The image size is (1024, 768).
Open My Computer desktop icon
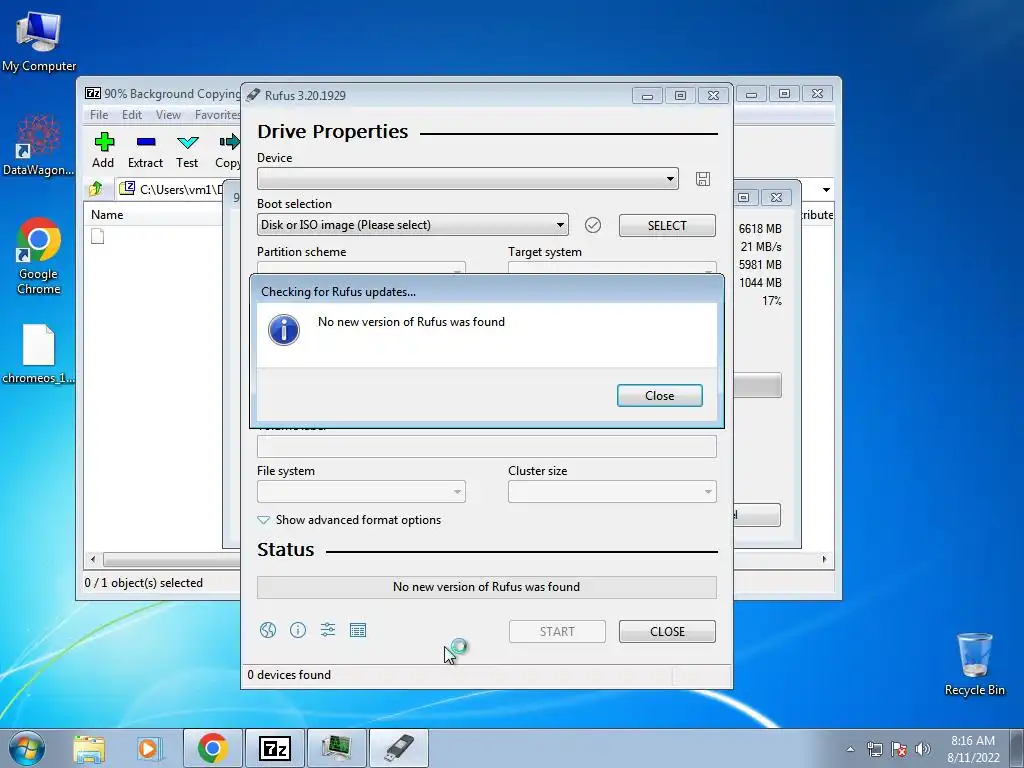tap(39, 40)
